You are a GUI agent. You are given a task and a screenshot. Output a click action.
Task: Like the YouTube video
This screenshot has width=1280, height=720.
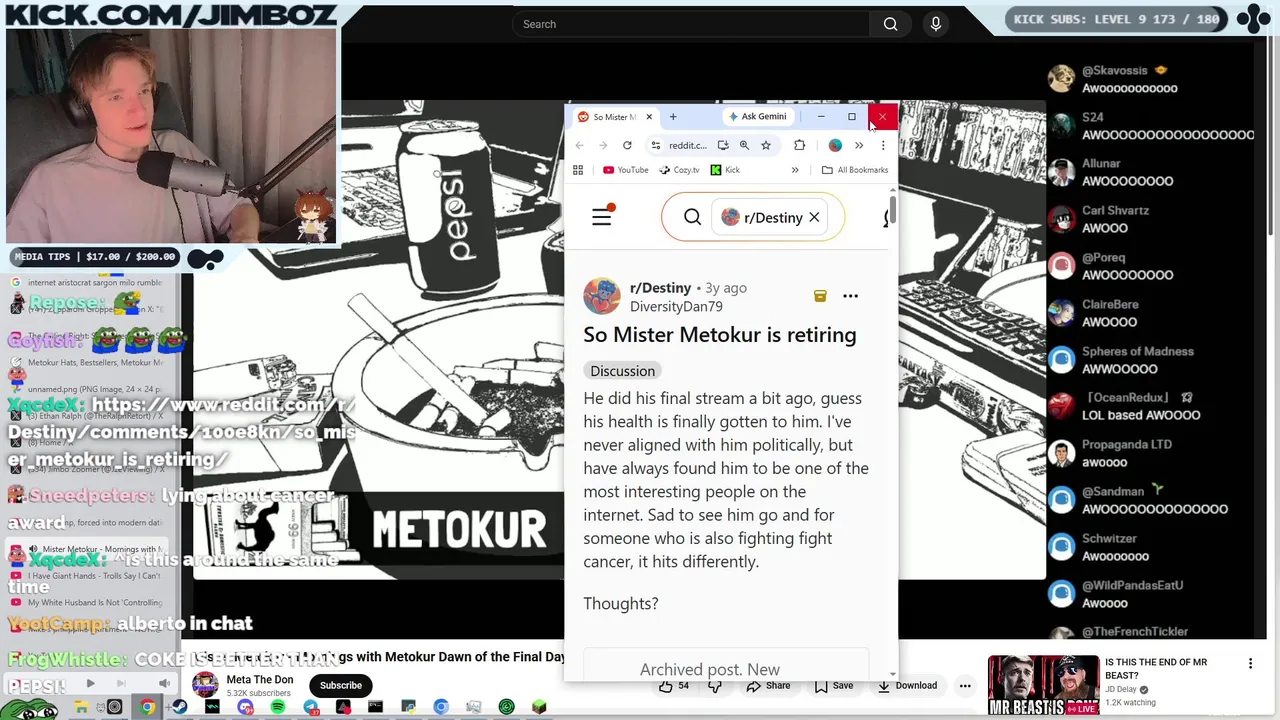pos(674,685)
